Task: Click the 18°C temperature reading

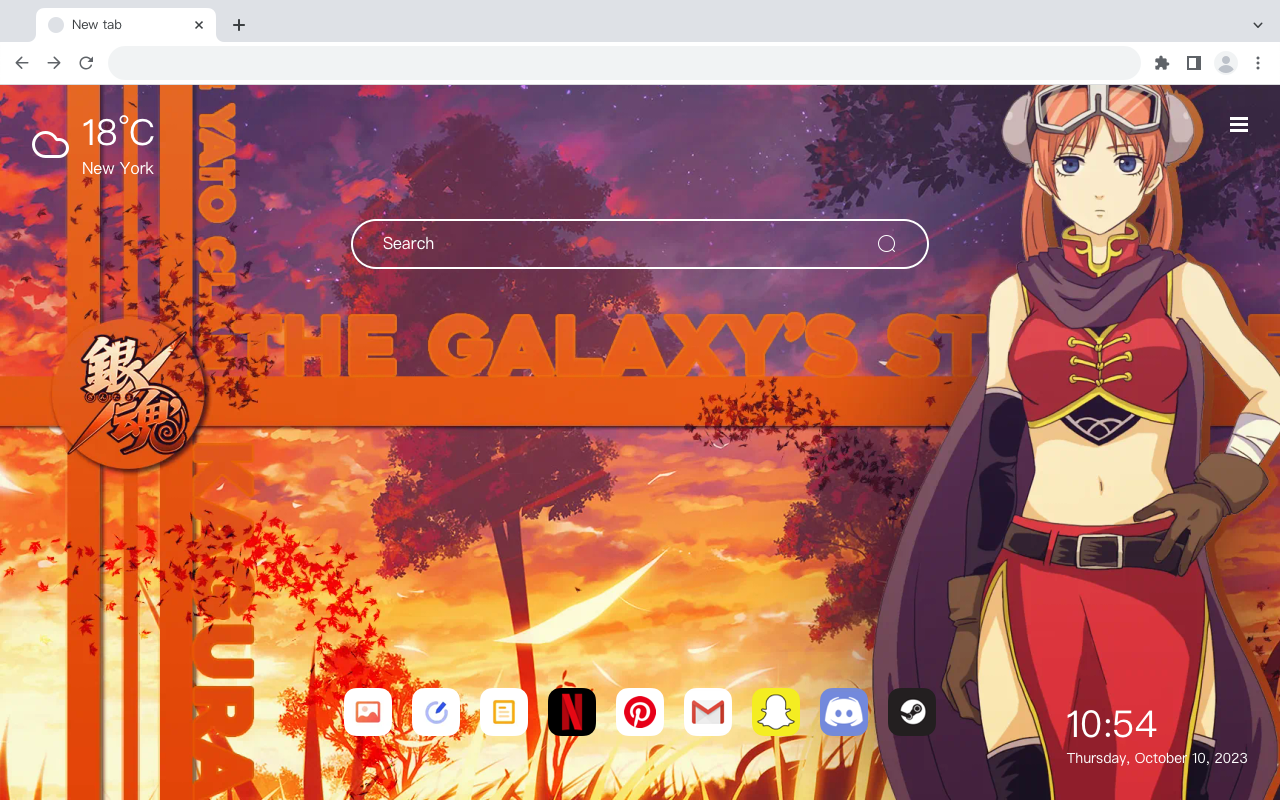Action: pos(118,133)
